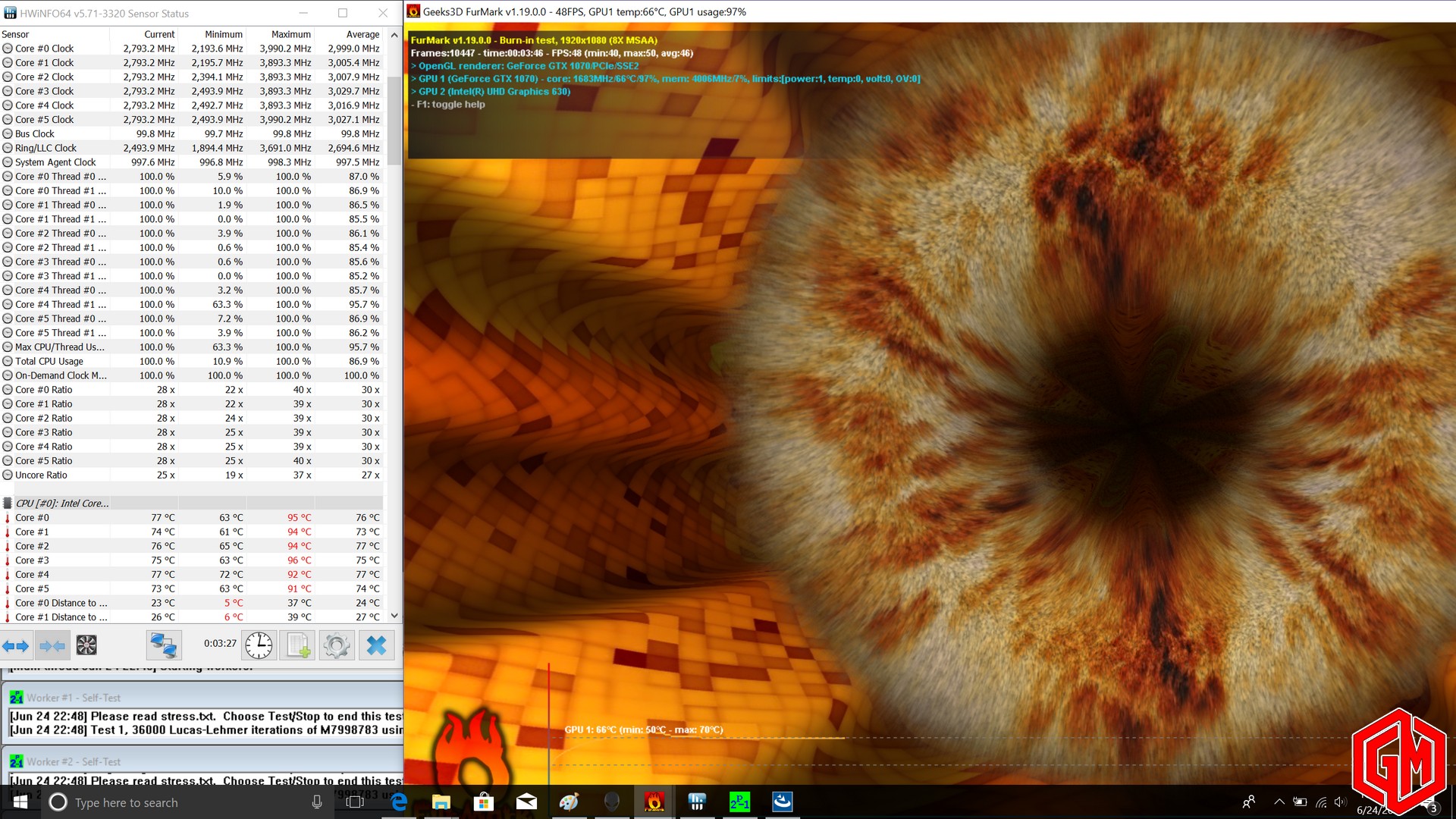Select the Ring/LLC Clock row
This screenshot has height=819, width=1456.
(x=191, y=148)
